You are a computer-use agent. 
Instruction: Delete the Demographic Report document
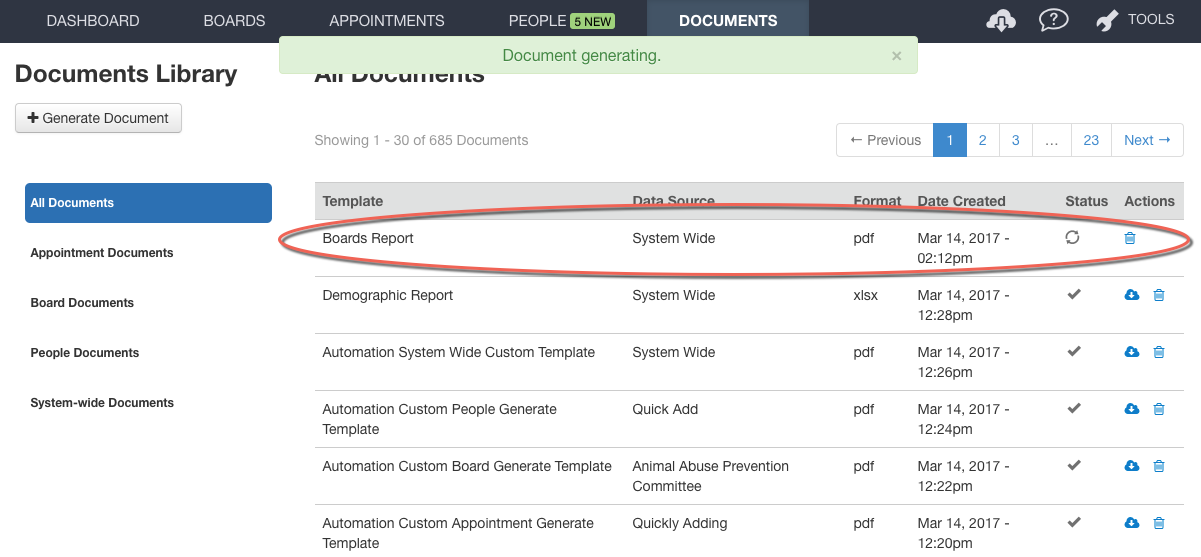click(1159, 295)
